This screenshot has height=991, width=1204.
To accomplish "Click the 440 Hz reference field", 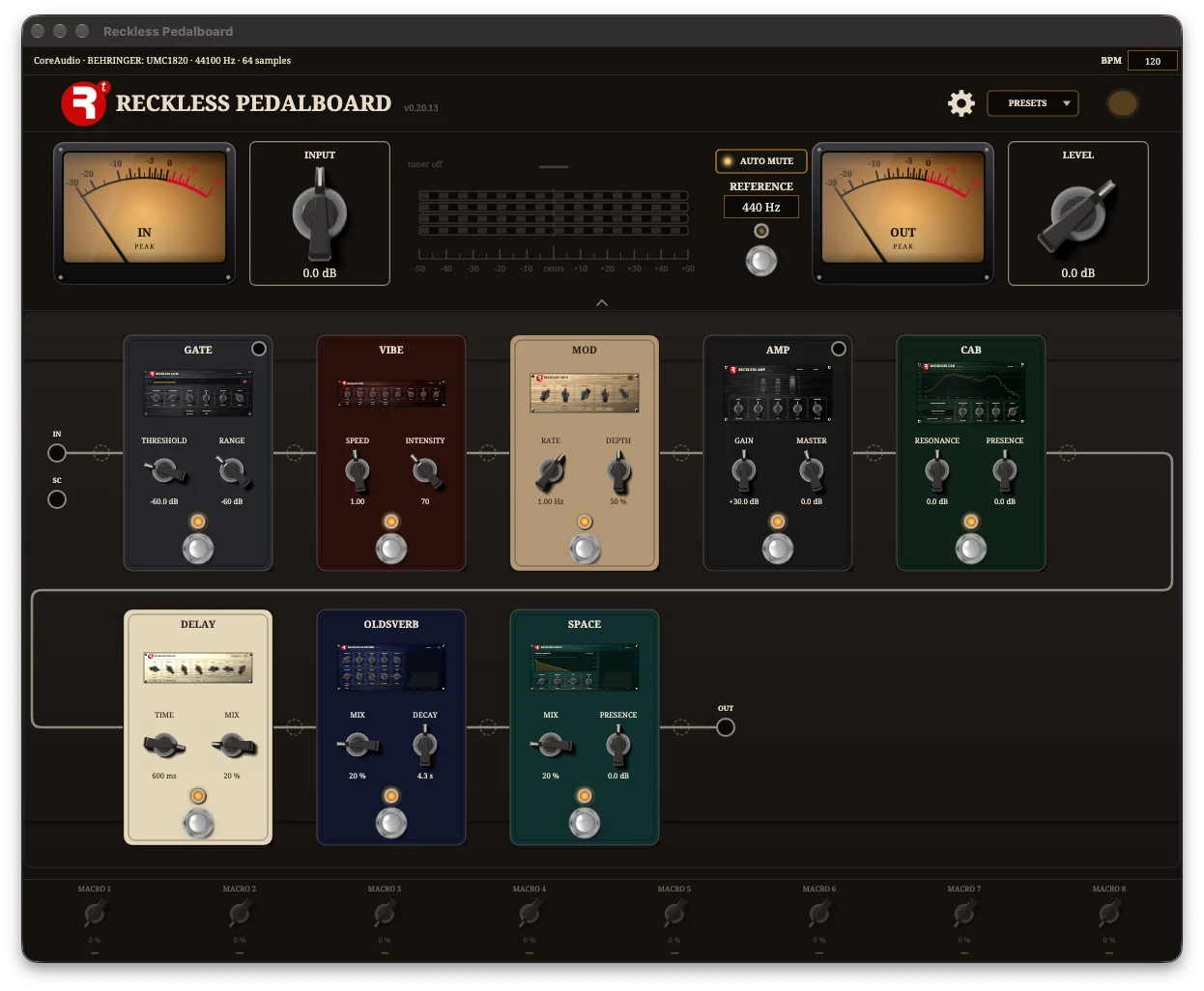I will 761,207.
